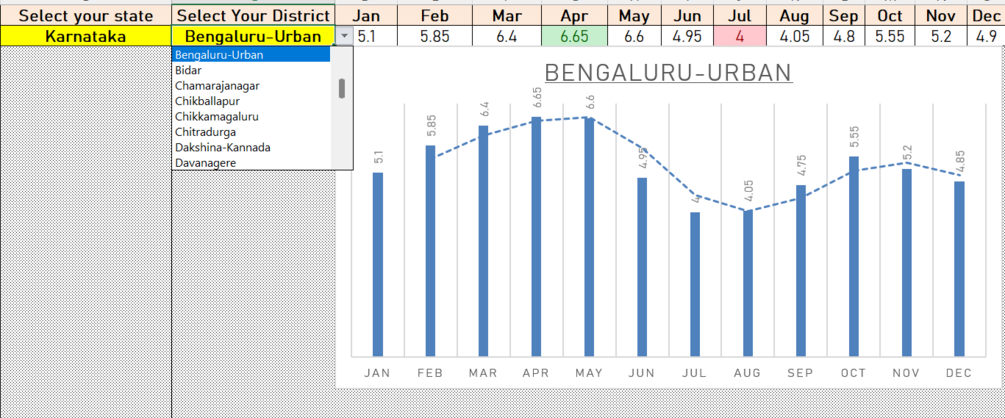The image size is (1005, 418).
Task: Select the 6.6 May value cell
Action: coord(634,37)
